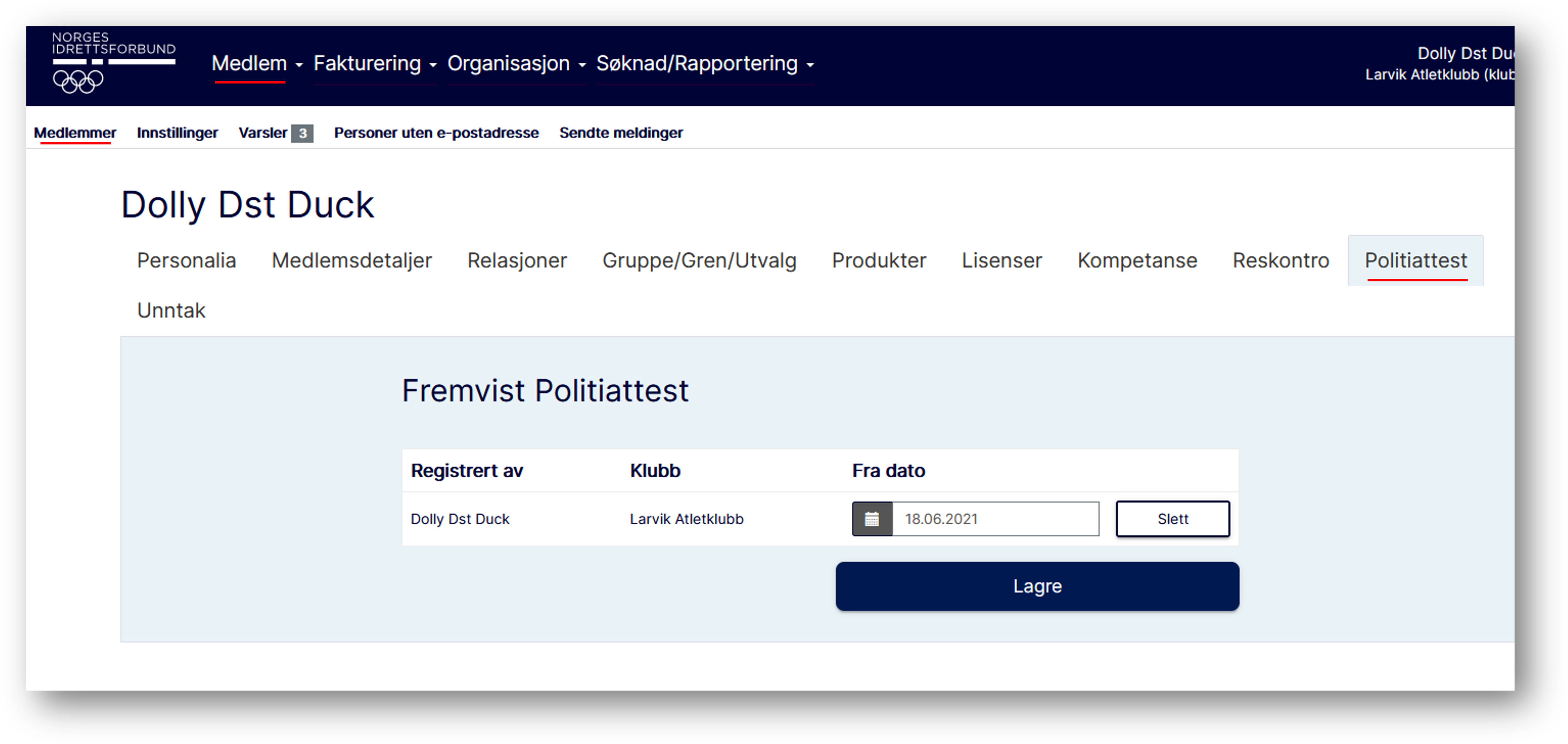This screenshot has width=1568, height=744.
Task: Click the Fra dato column header
Action: [x=888, y=470]
